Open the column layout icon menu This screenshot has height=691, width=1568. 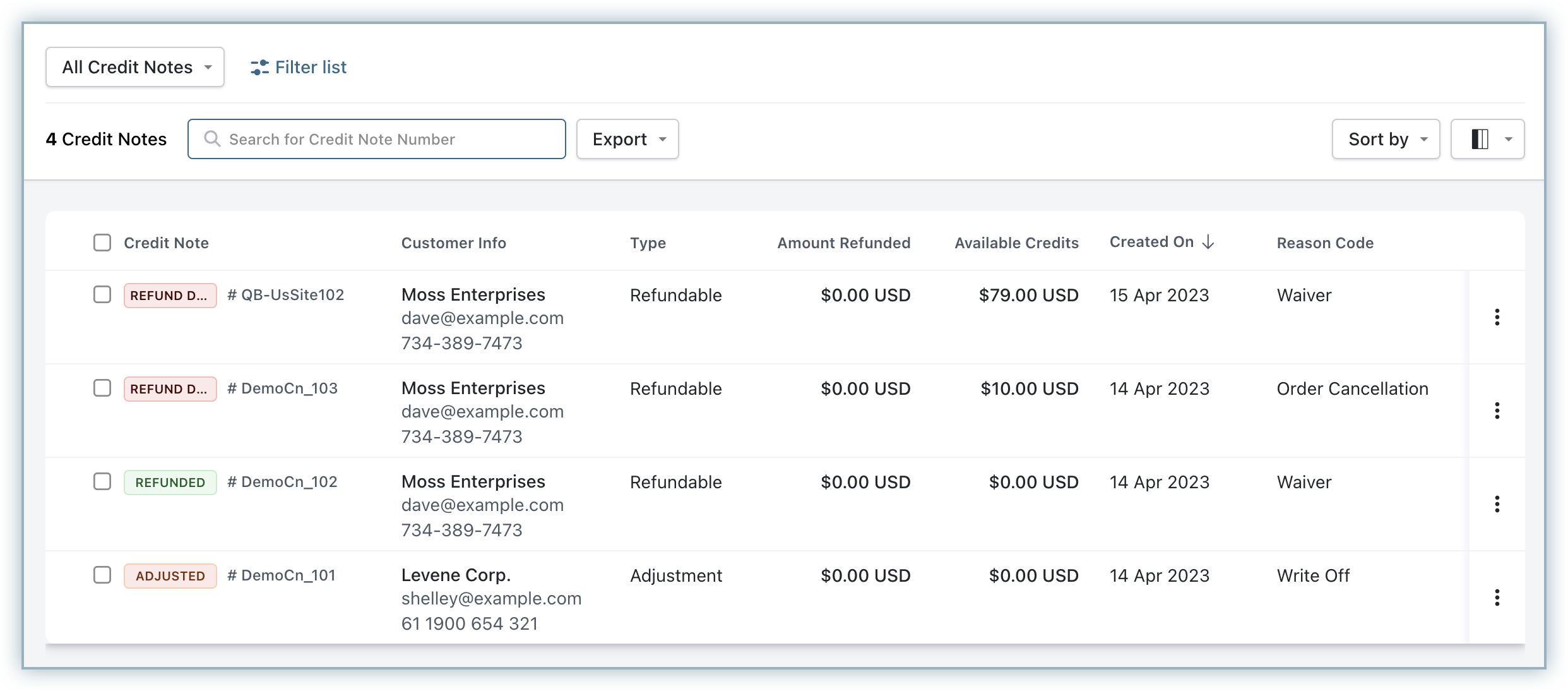(x=1487, y=139)
